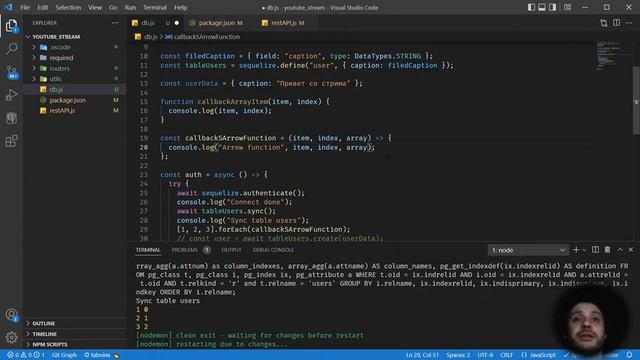Open the Extensions view in activity bar
Viewport: 640px width, 360px height.
tap(11, 141)
